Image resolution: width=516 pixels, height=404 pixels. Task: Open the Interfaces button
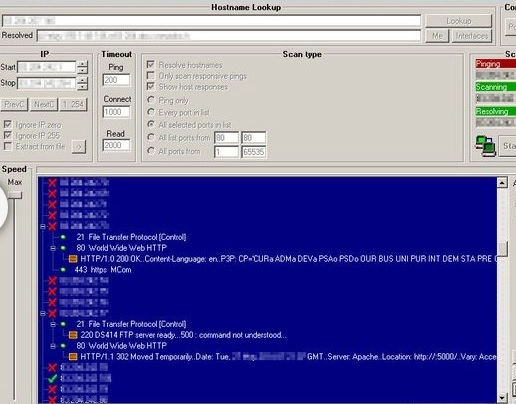[x=472, y=36]
